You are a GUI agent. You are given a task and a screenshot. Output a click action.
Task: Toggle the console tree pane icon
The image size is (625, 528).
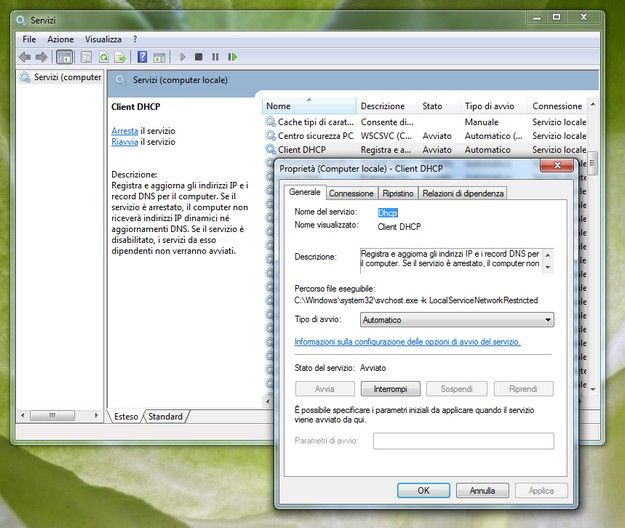(65, 57)
